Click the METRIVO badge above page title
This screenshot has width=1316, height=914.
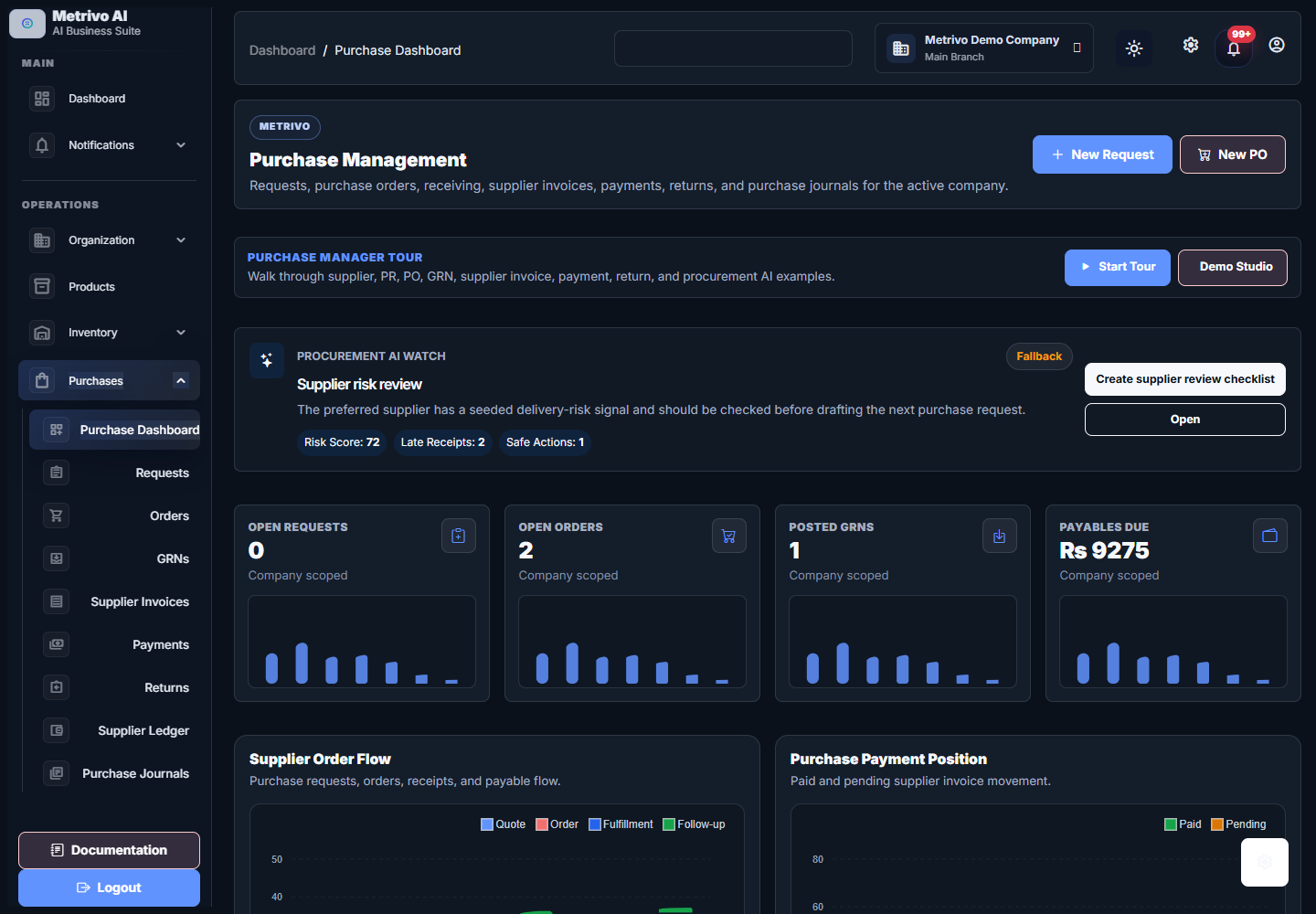coord(284,127)
